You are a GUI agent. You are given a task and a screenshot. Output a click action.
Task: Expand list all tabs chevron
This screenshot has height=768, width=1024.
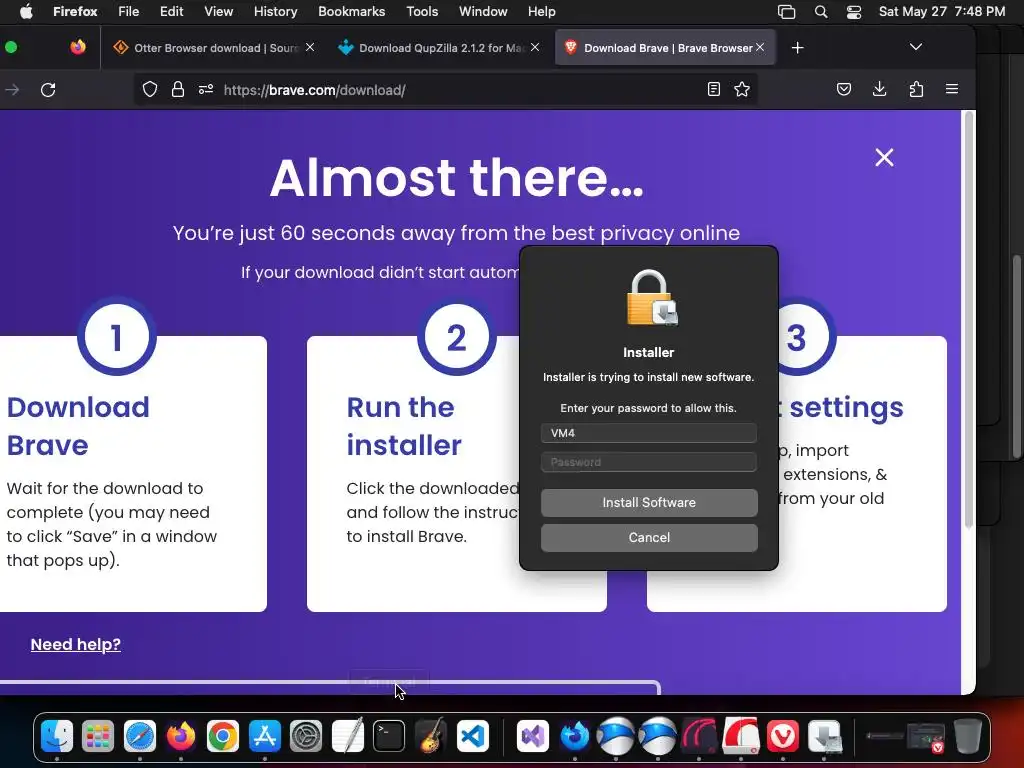click(916, 47)
